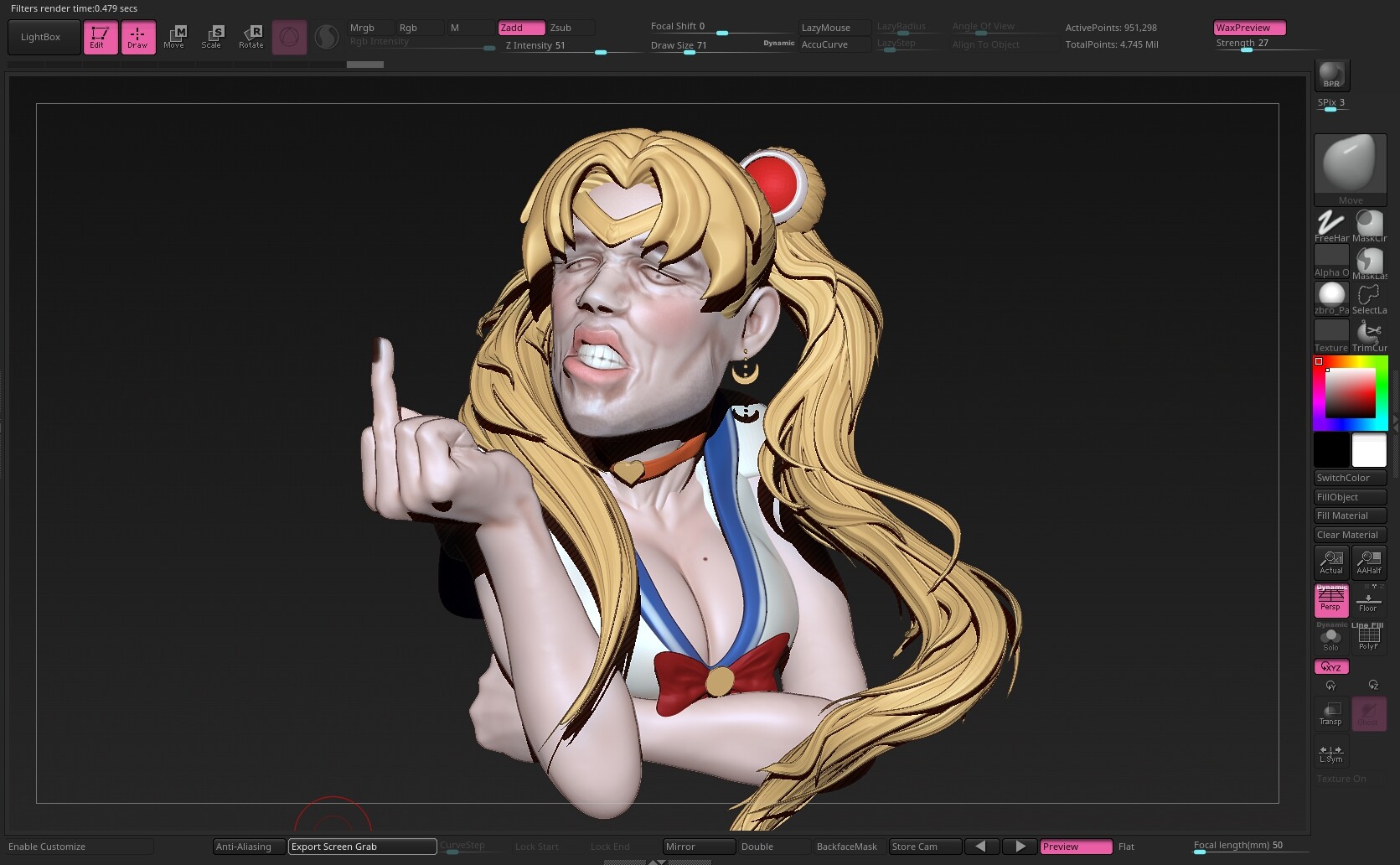Image resolution: width=1400 pixels, height=865 pixels.
Task: Click Enable Customize
Action: 80,847
